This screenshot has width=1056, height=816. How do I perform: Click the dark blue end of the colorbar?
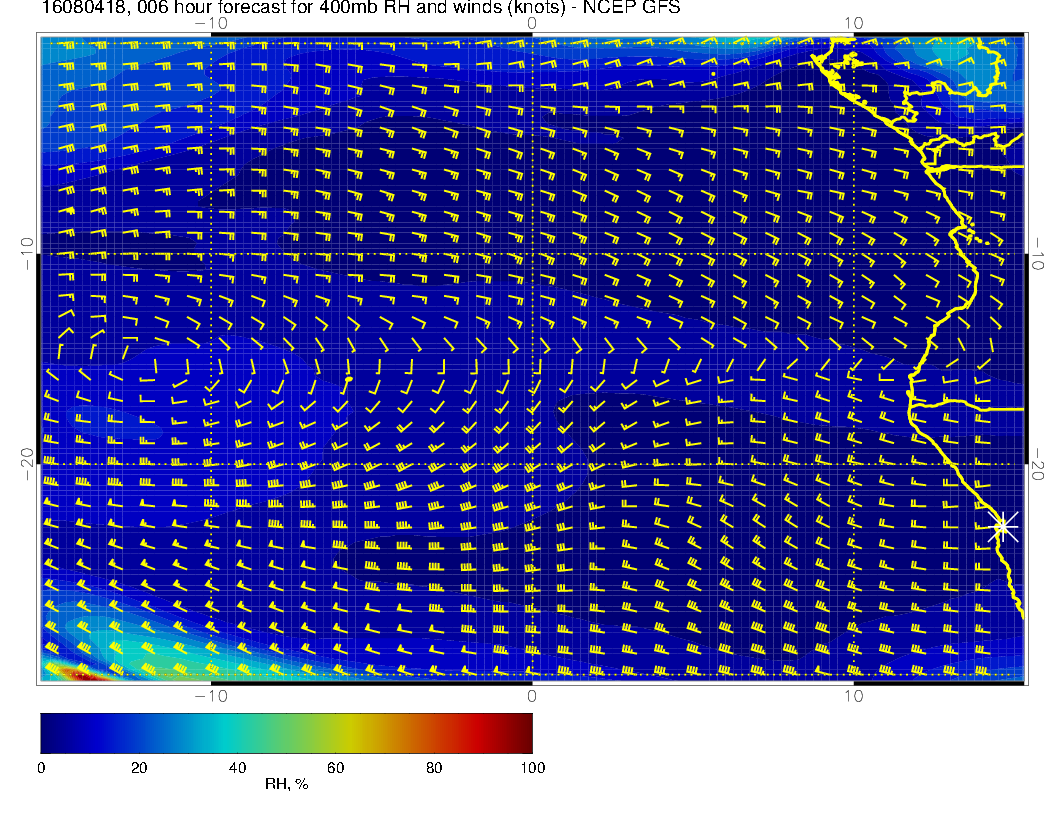coord(50,732)
